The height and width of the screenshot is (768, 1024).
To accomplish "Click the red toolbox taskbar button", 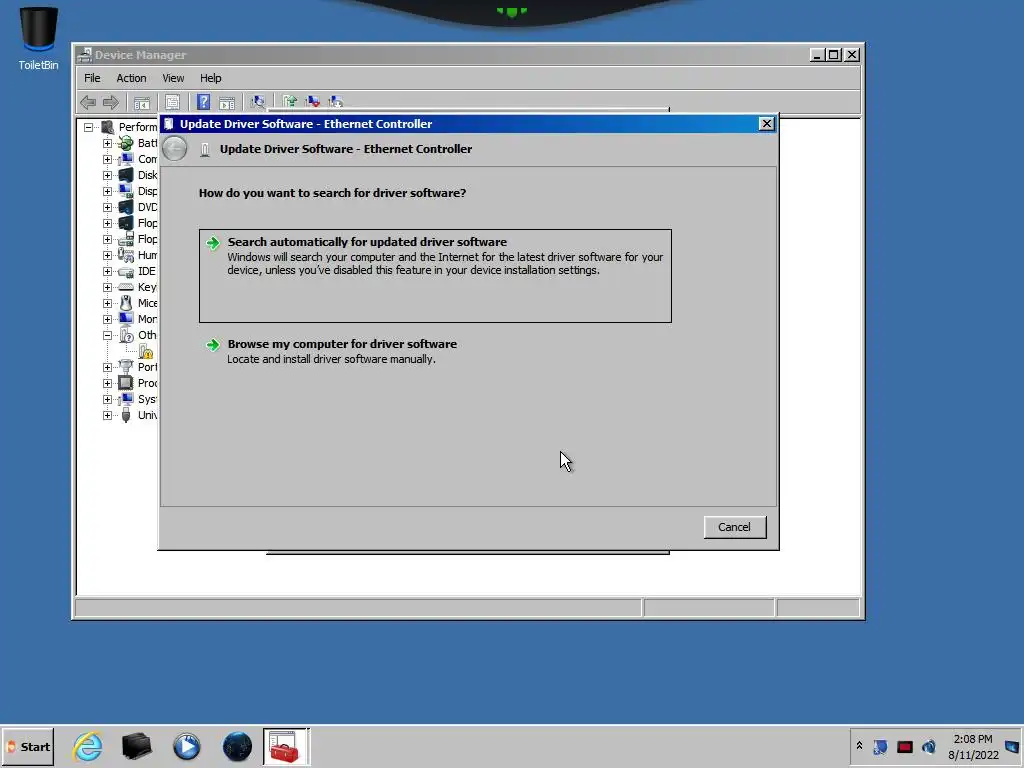I will 285,746.
